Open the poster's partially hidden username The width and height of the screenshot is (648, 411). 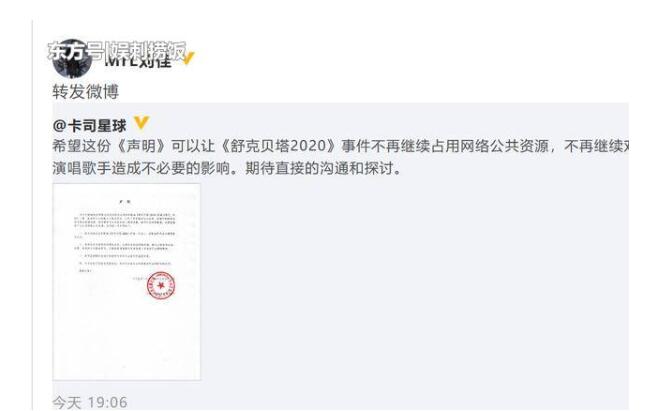138,60
